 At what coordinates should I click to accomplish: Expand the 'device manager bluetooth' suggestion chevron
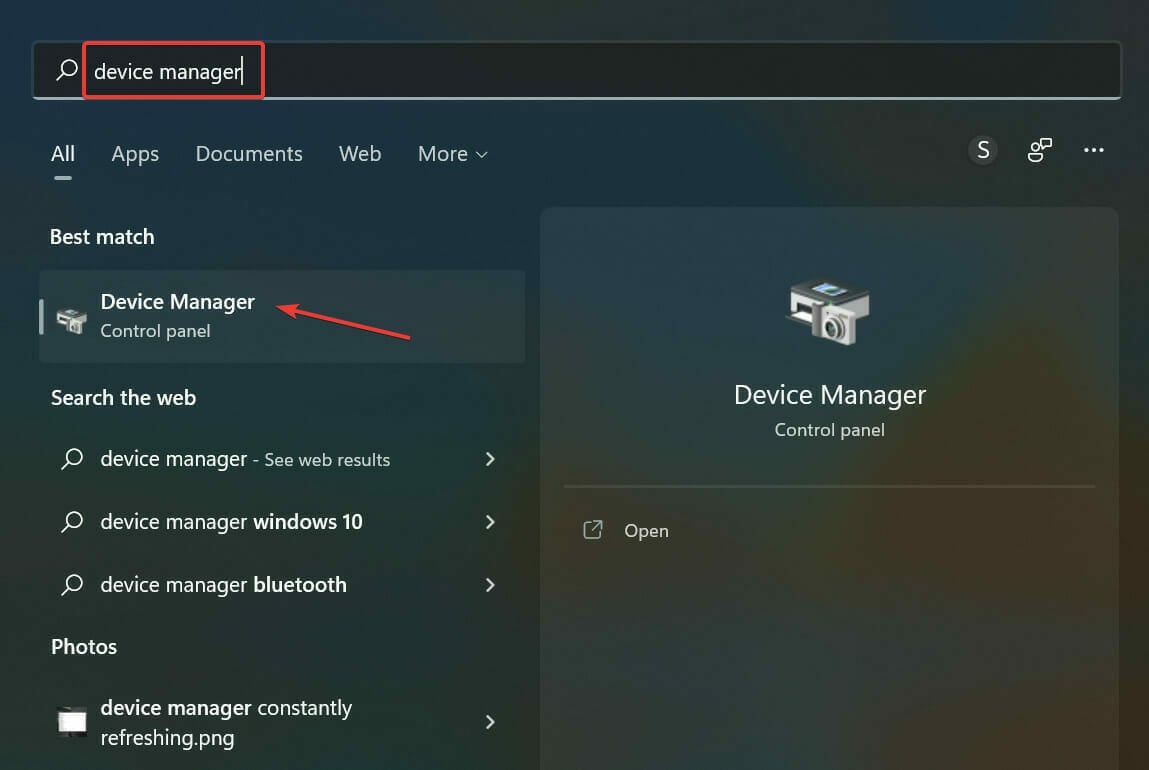click(490, 585)
